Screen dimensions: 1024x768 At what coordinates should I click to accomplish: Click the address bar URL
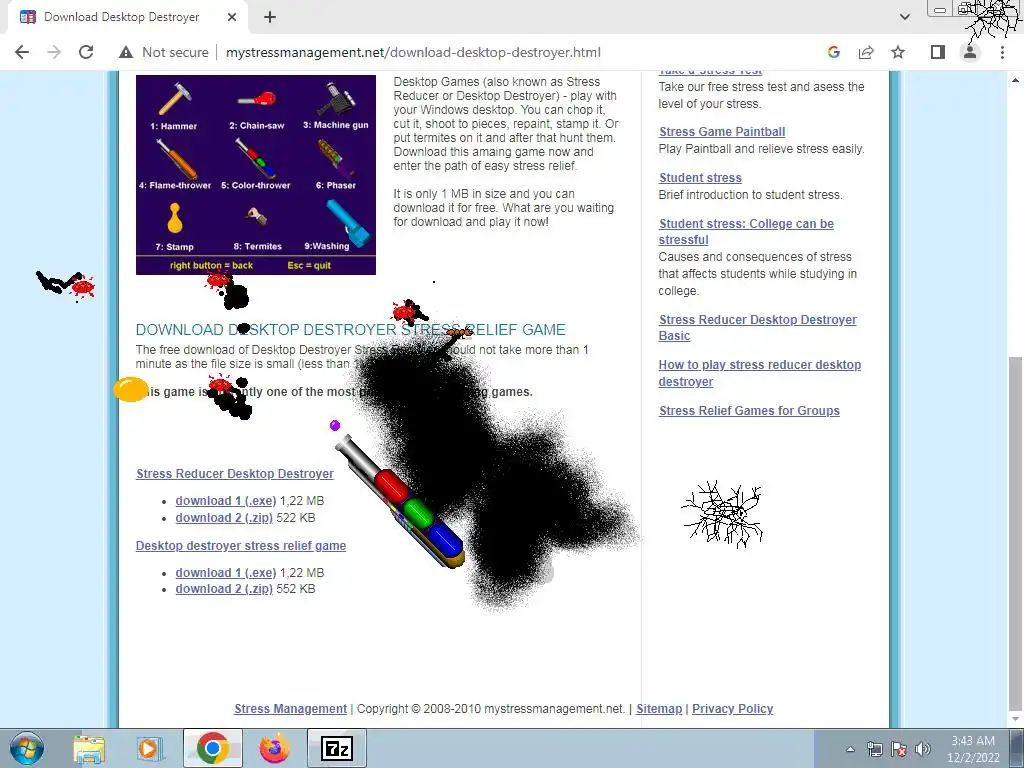(x=413, y=52)
